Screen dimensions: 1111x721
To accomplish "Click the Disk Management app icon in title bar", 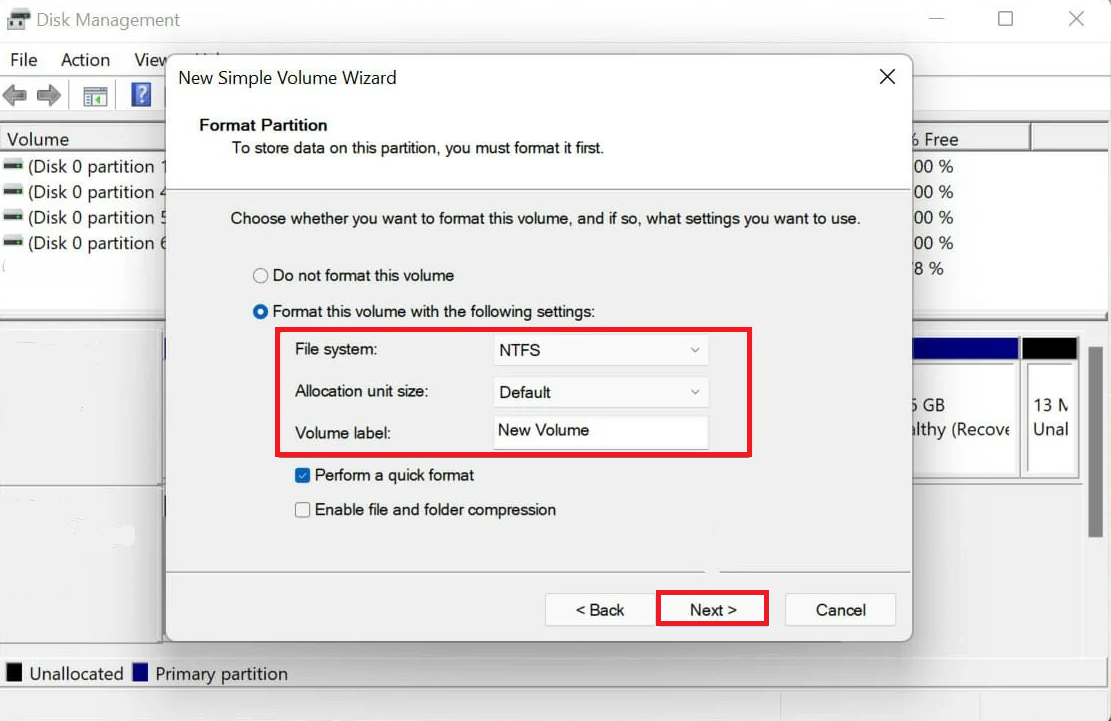I will 18,19.
